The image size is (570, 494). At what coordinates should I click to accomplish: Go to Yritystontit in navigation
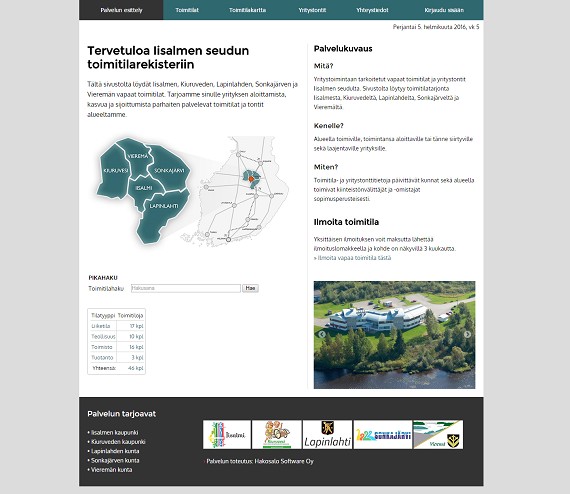(312, 10)
